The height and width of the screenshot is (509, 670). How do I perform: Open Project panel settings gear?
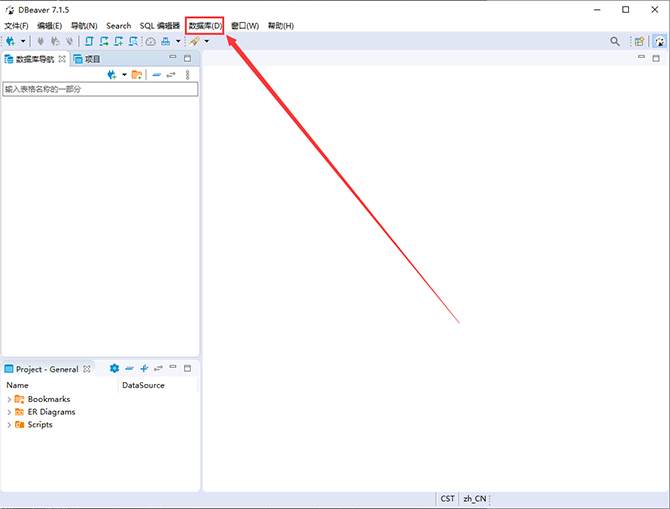[115, 368]
